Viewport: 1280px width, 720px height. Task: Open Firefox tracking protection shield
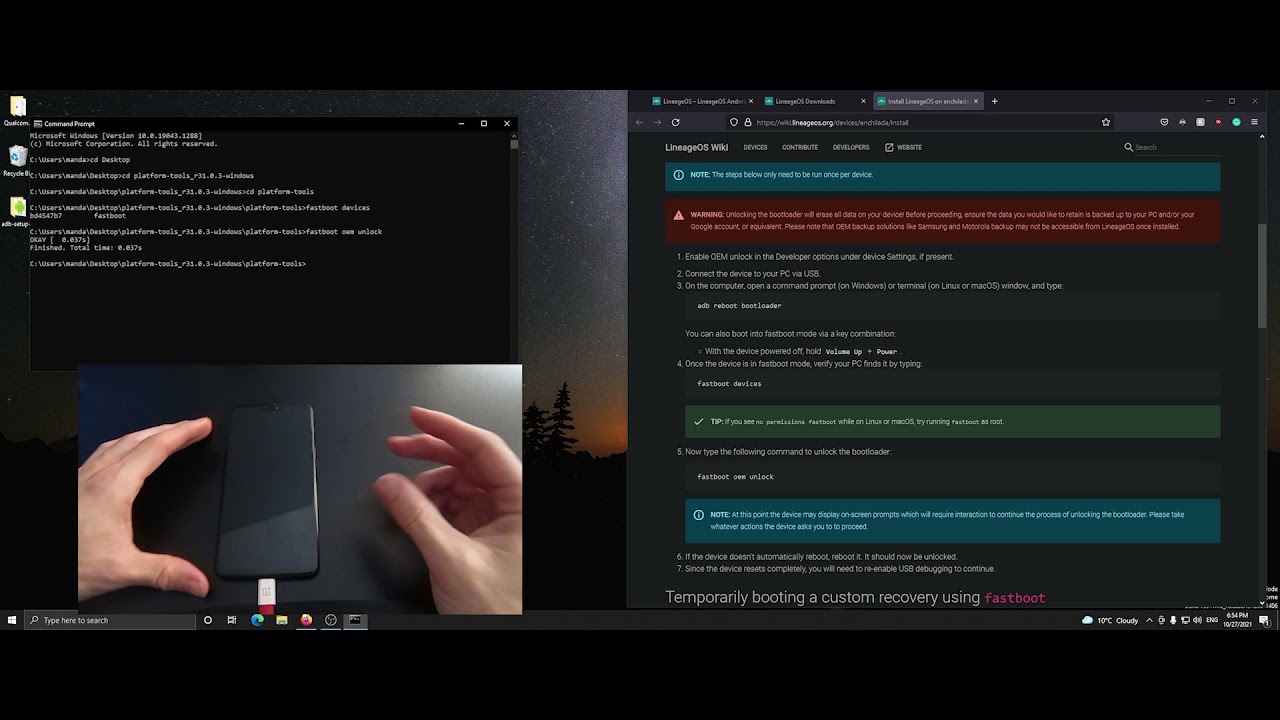pyautogui.click(x=734, y=122)
